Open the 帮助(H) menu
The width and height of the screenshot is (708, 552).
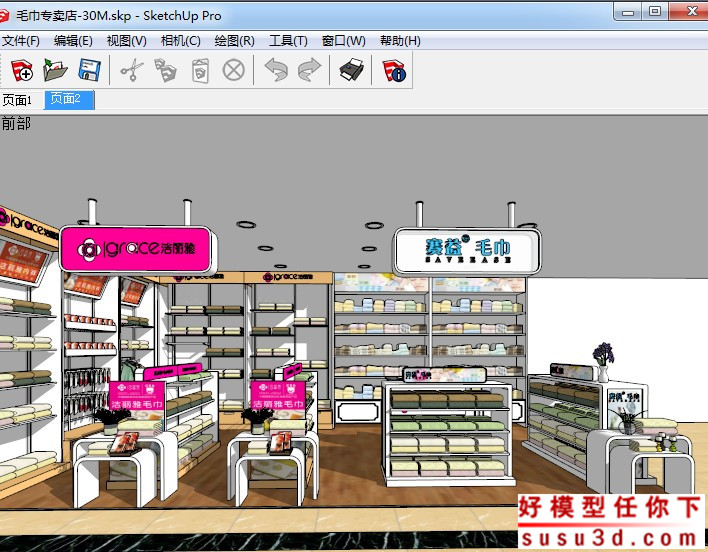(400, 41)
